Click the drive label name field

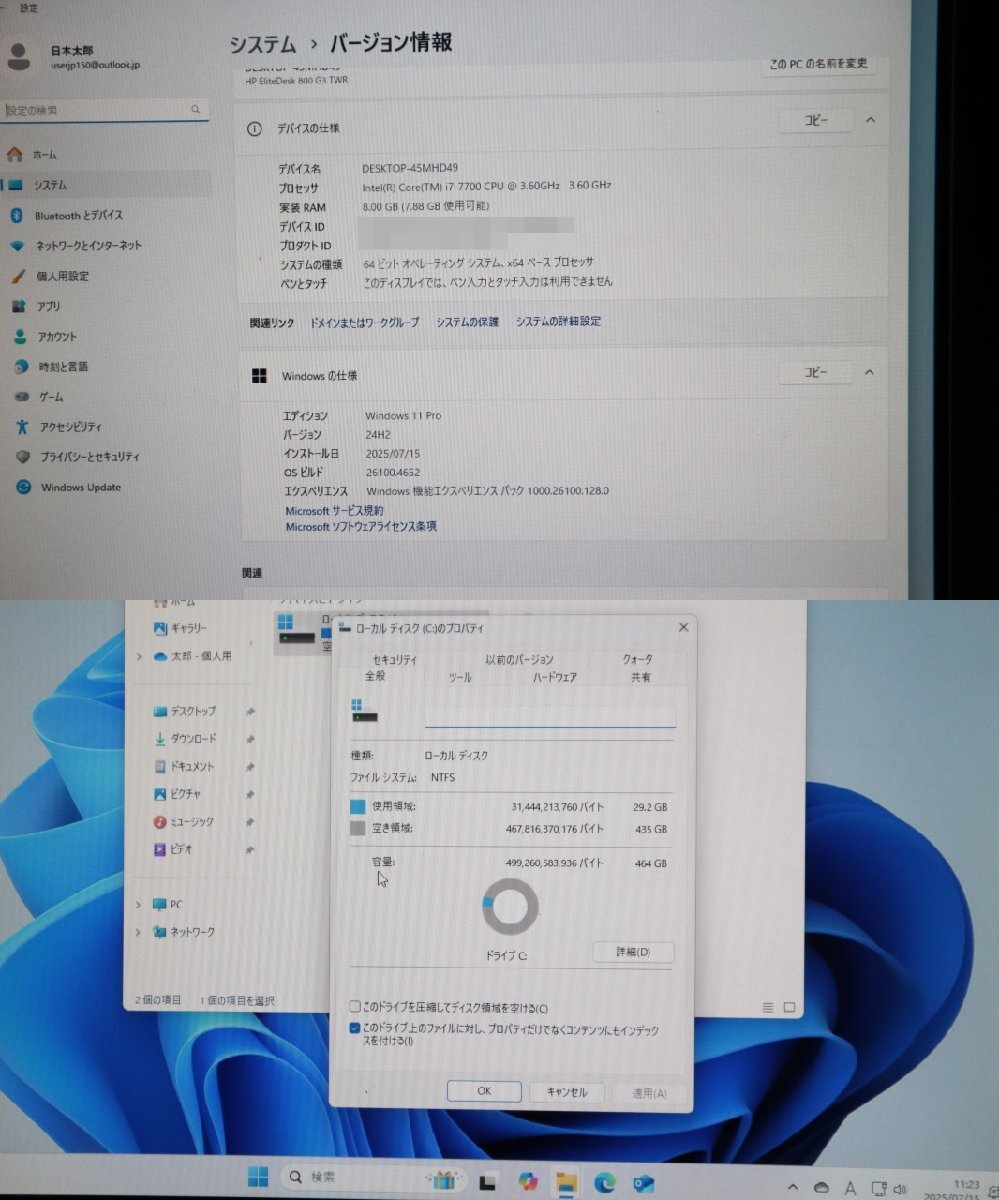pos(550,715)
